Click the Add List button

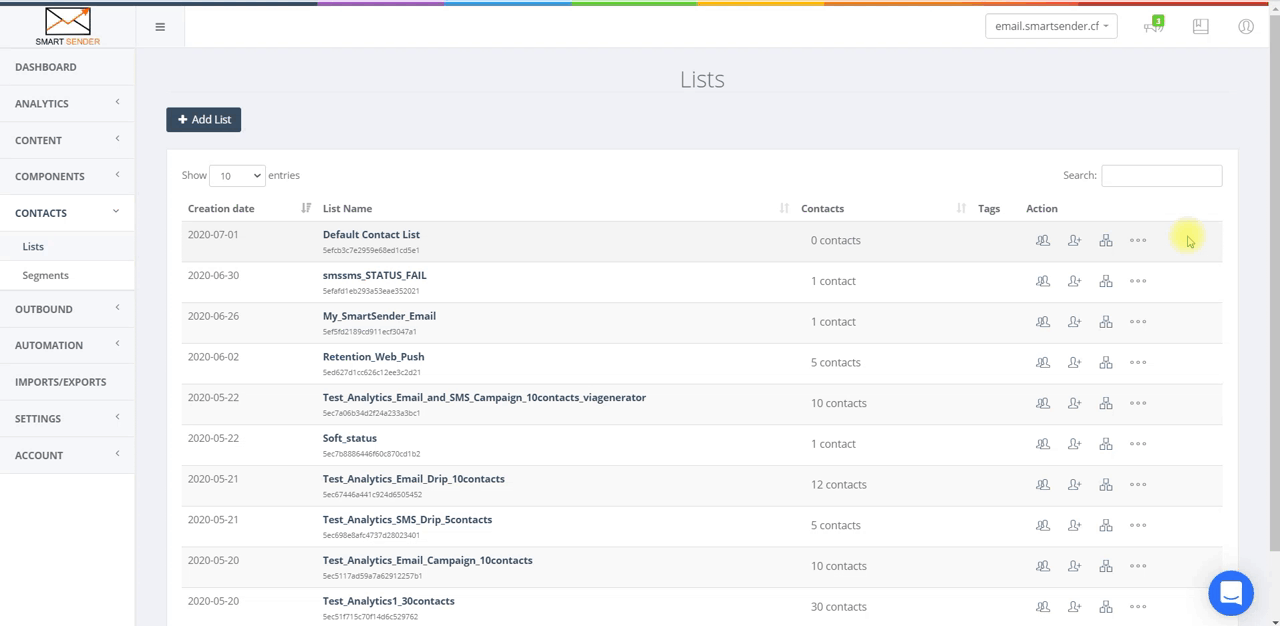click(x=204, y=120)
